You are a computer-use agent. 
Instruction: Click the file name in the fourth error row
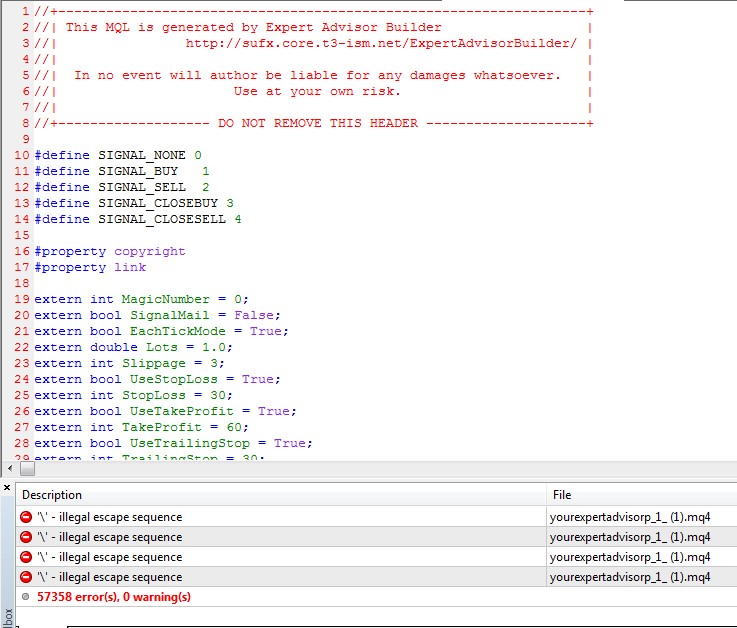point(629,577)
